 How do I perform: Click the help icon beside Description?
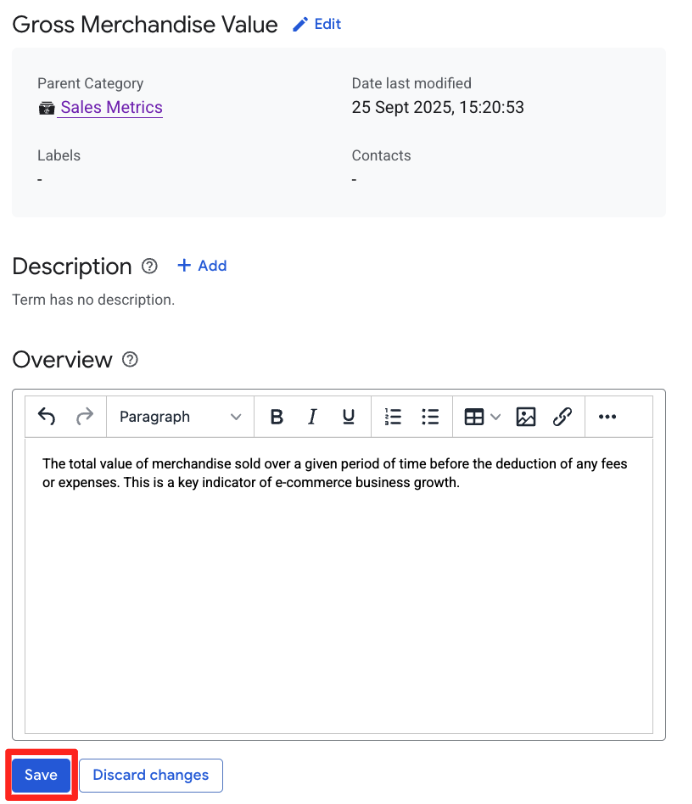[x=150, y=266]
